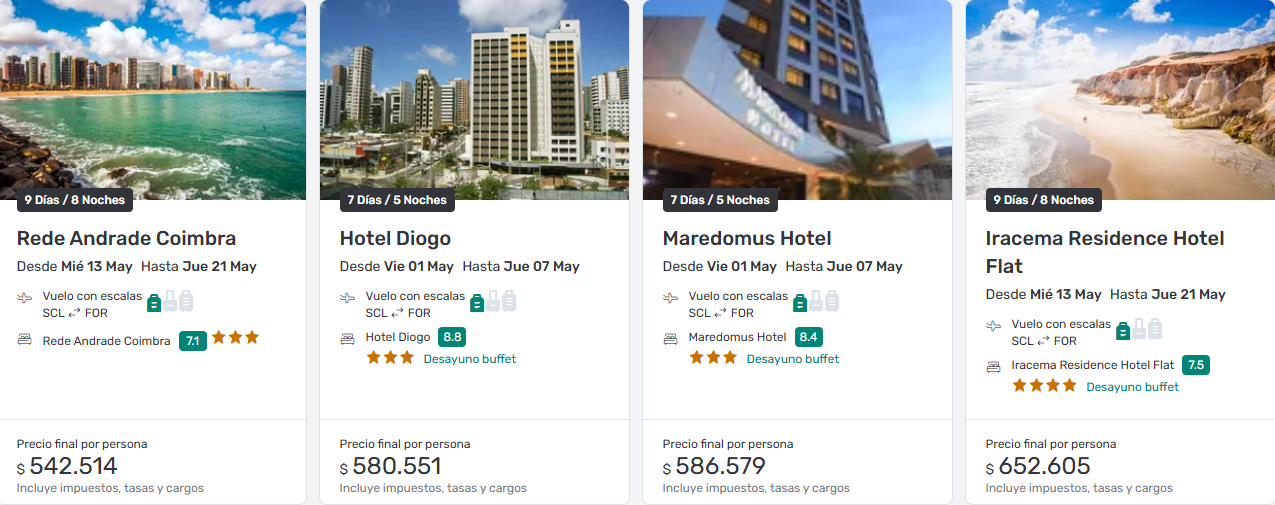Open the Hotel Diogo package title
This screenshot has width=1275, height=505.
tap(395, 238)
